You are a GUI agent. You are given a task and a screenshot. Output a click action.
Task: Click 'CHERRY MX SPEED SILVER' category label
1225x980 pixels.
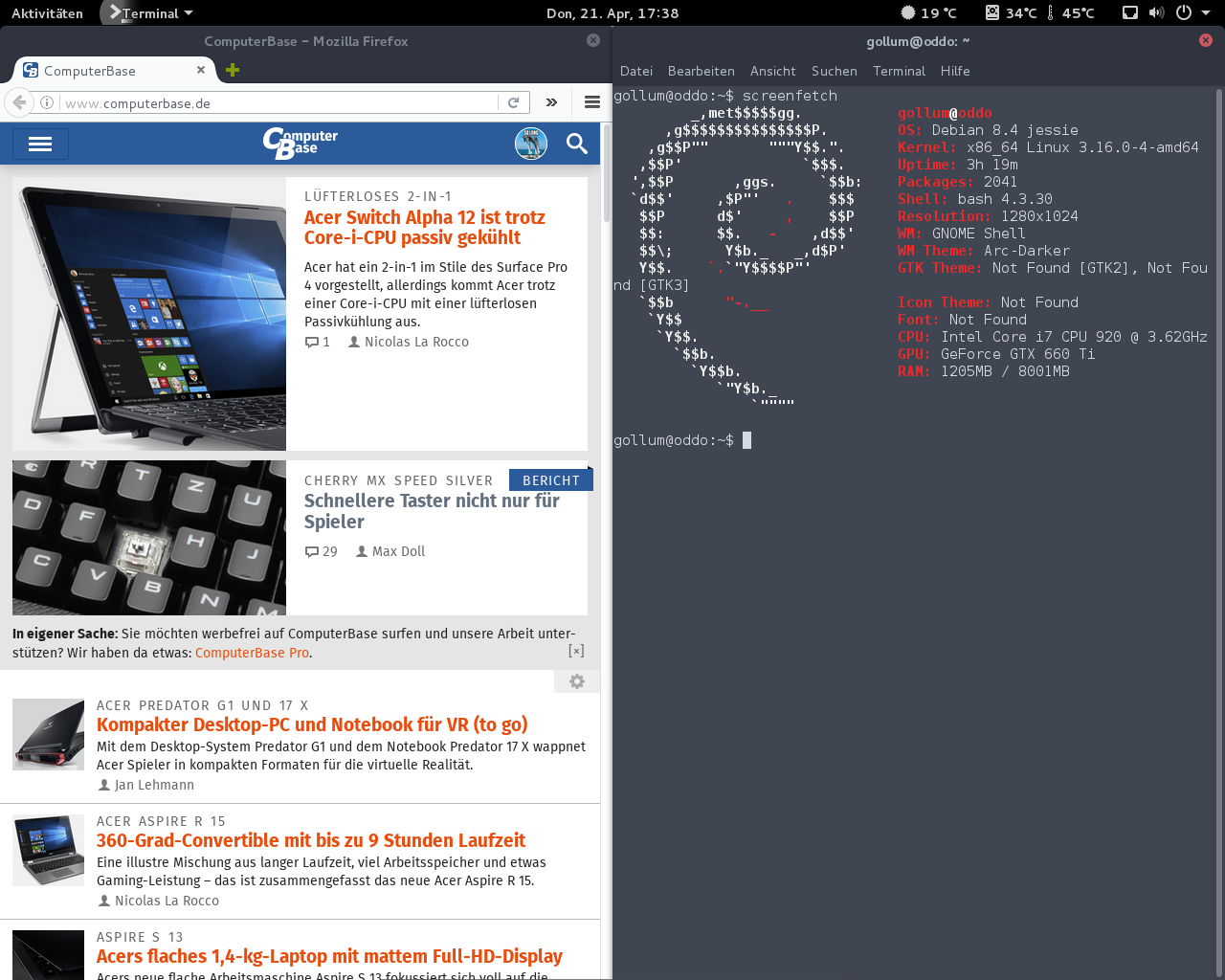pyautogui.click(x=399, y=480)
